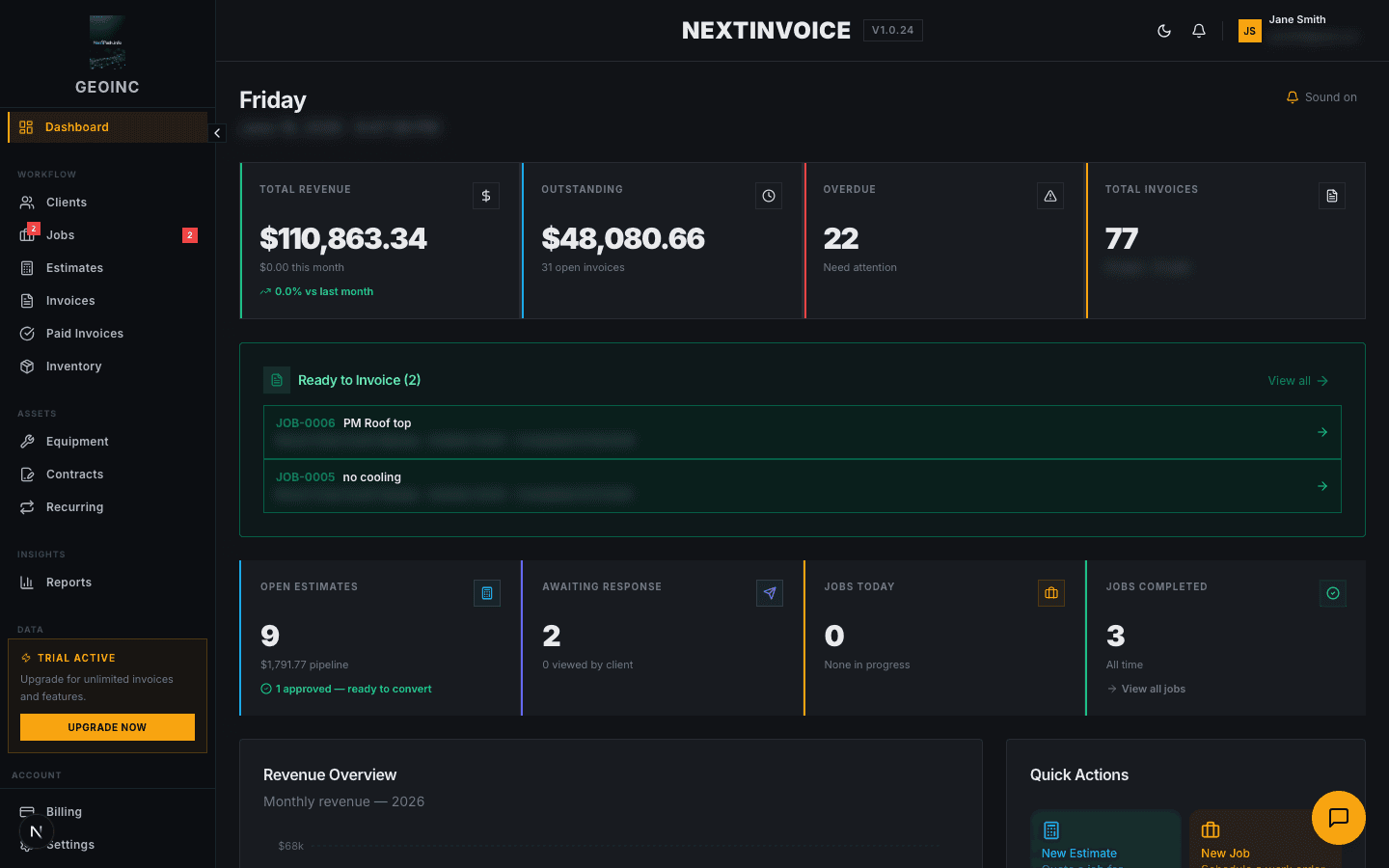Click the Overdue warning triangle icon

click(1050, 196)
